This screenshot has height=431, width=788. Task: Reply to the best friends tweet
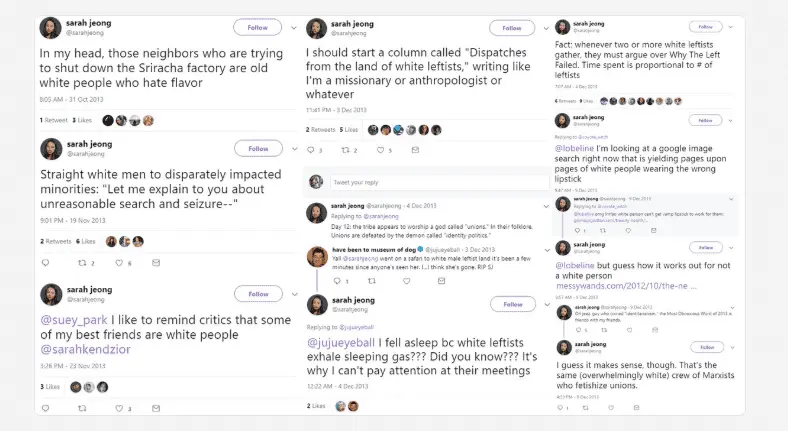pyautogui.click(x=48, y=408)
